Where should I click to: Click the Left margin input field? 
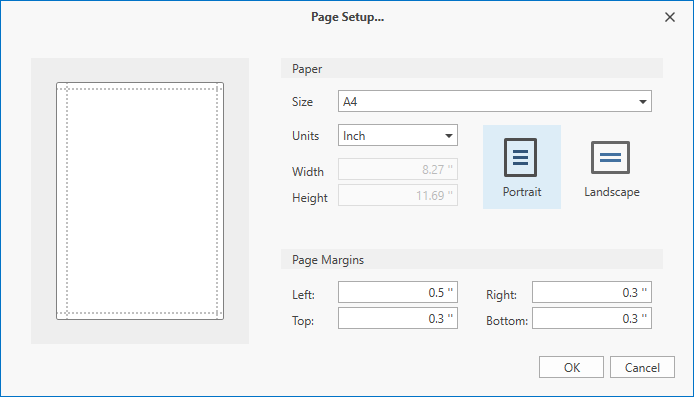(x=397, y=292)
